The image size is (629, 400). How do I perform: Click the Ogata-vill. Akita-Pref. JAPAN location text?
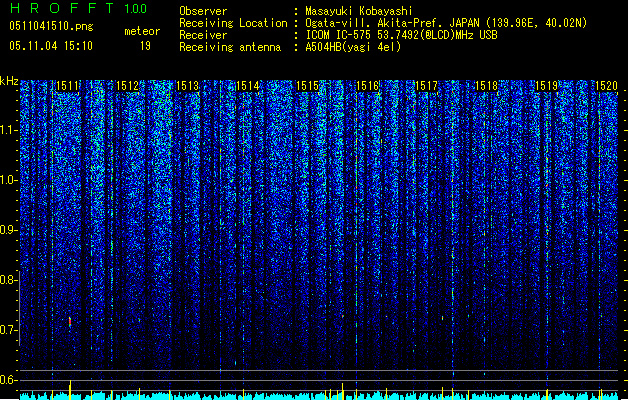point(446,23)
